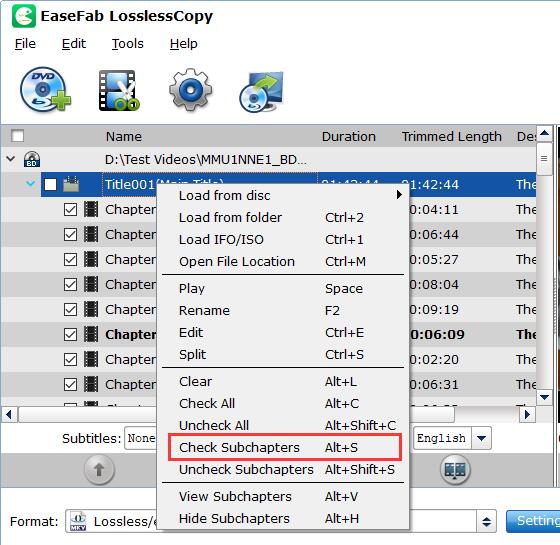This screenshot has width=560, height=545.
Task: Click the move-up arrow round button
Action: (99, 469)
